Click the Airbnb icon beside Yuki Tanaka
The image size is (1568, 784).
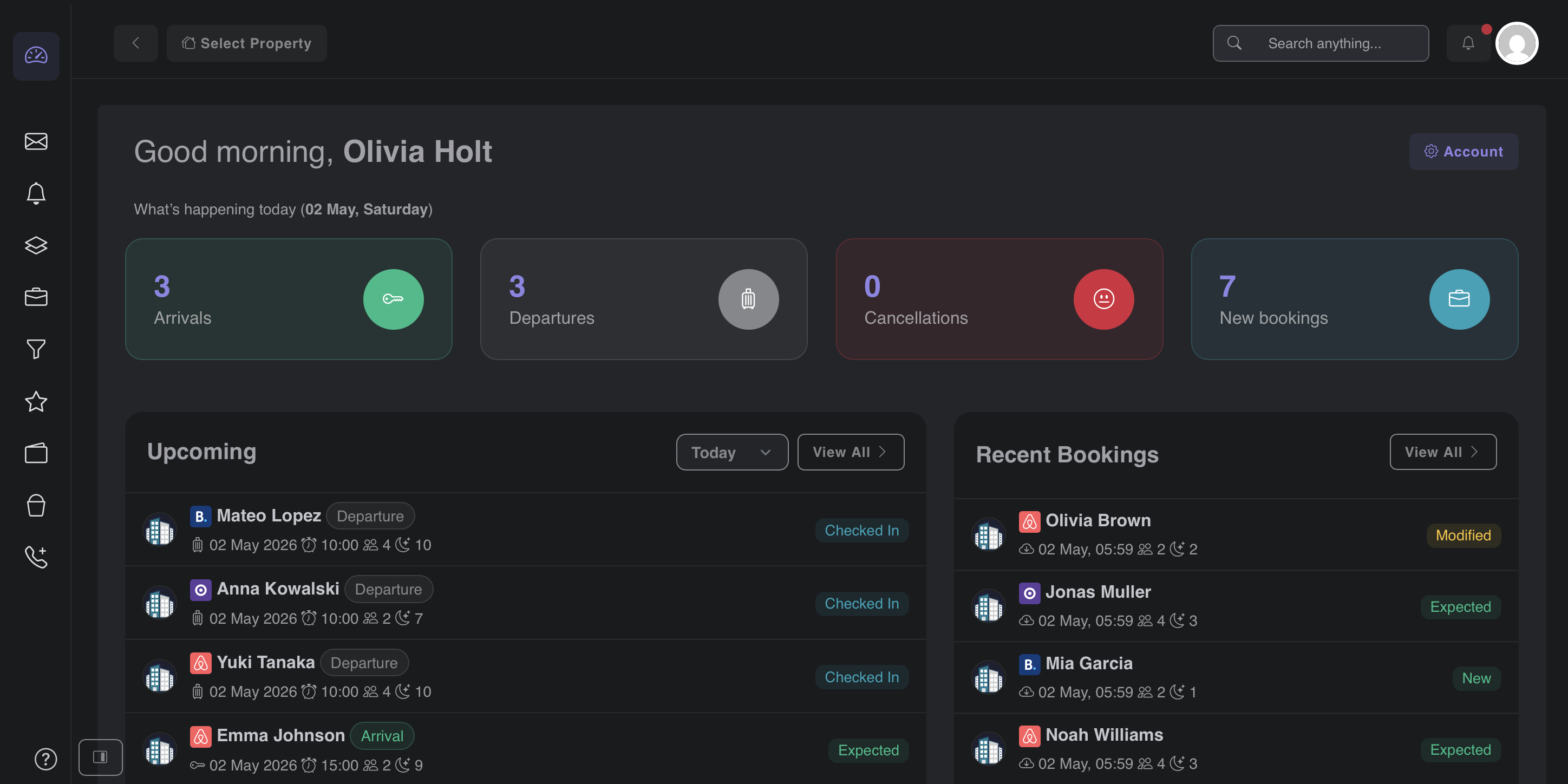tap(200, 663)
